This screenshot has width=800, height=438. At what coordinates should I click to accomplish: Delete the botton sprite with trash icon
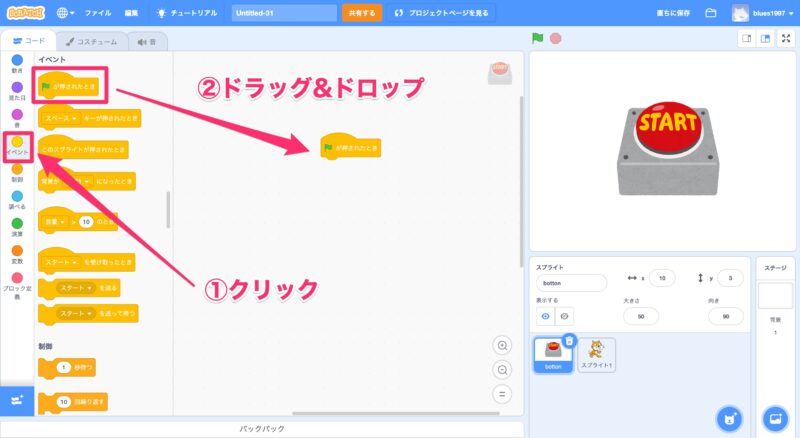[x=569, y=341]
